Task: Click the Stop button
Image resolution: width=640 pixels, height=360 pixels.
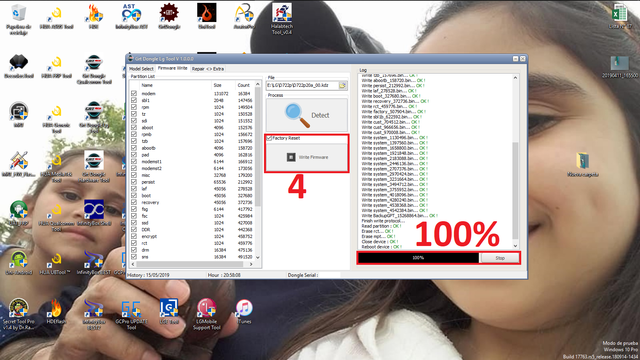Action: 500,258
